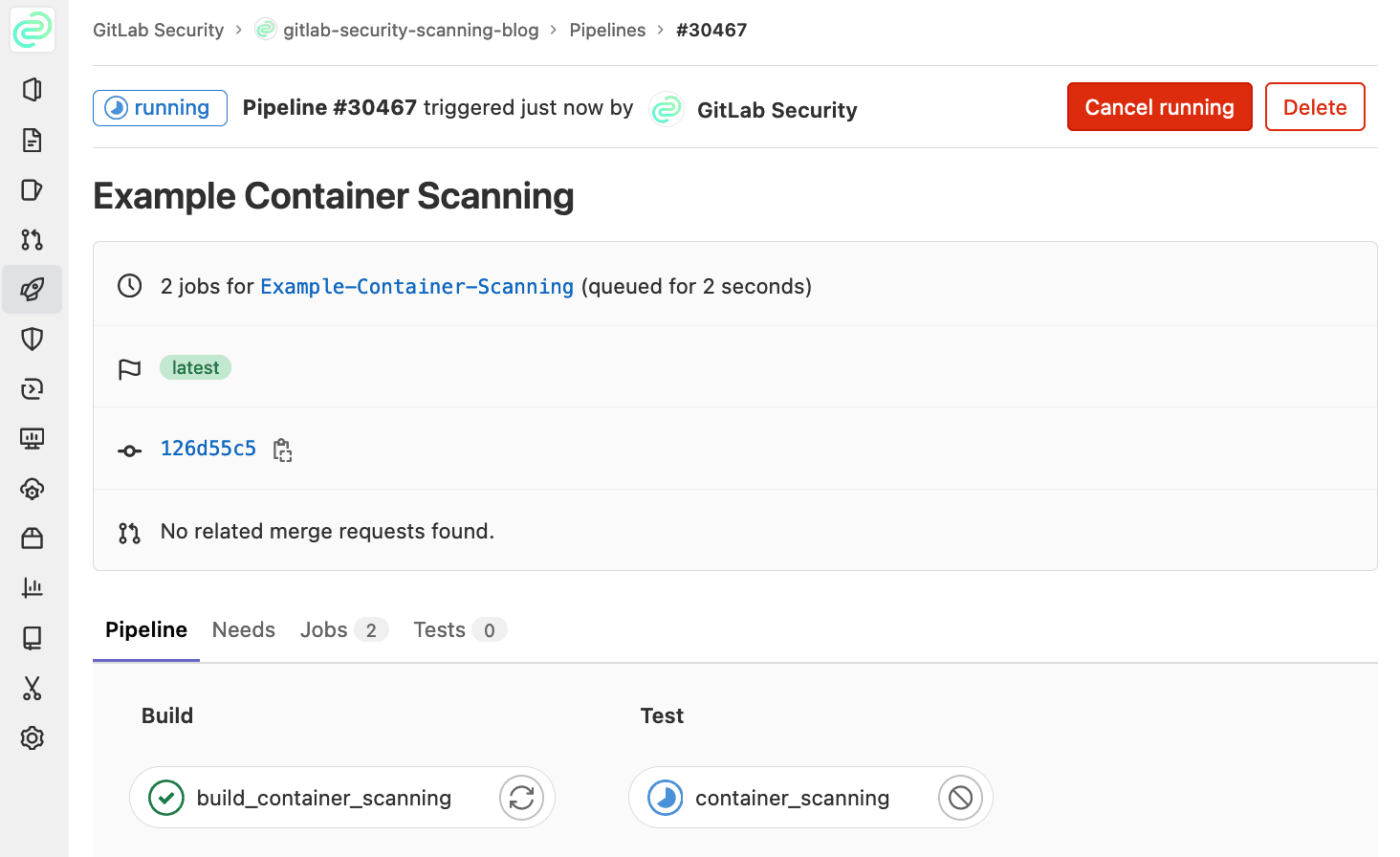The width and height of the screenshot is (1400, 857).
Task: Open the Example-Container-Scanning branch link
Action: (417, 287)
